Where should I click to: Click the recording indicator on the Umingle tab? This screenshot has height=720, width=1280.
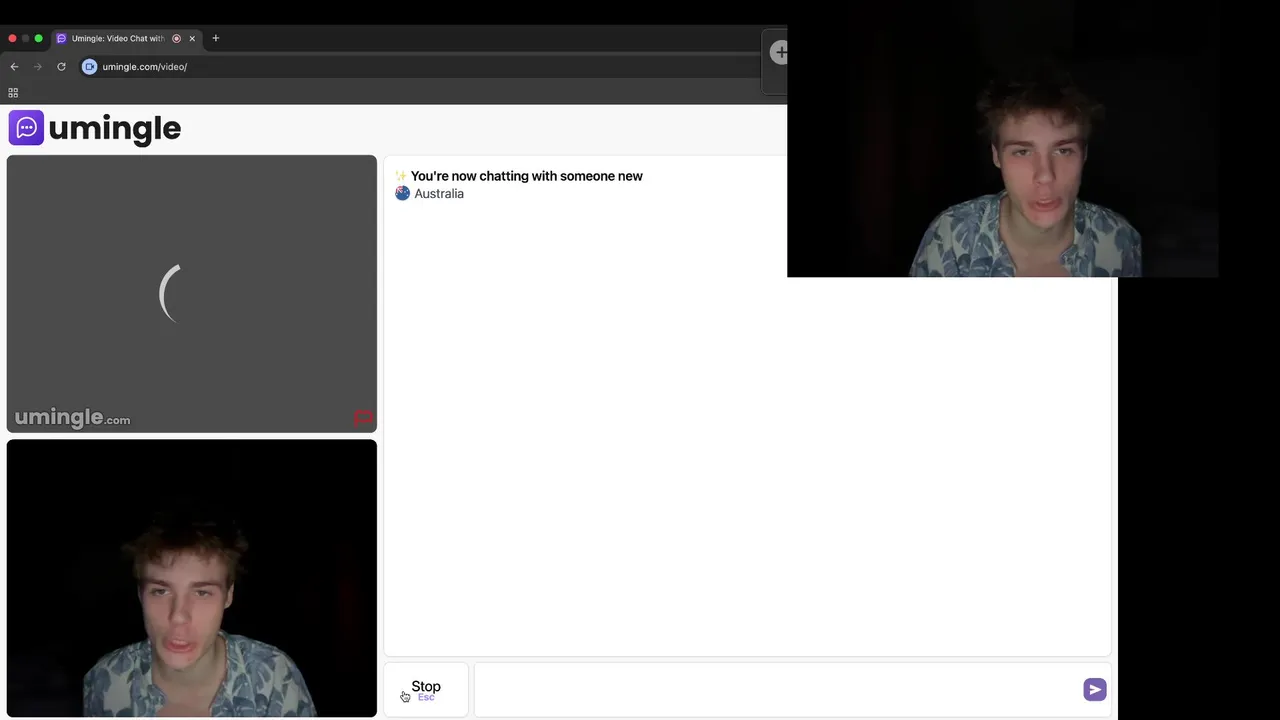click(x=176, y=38)
